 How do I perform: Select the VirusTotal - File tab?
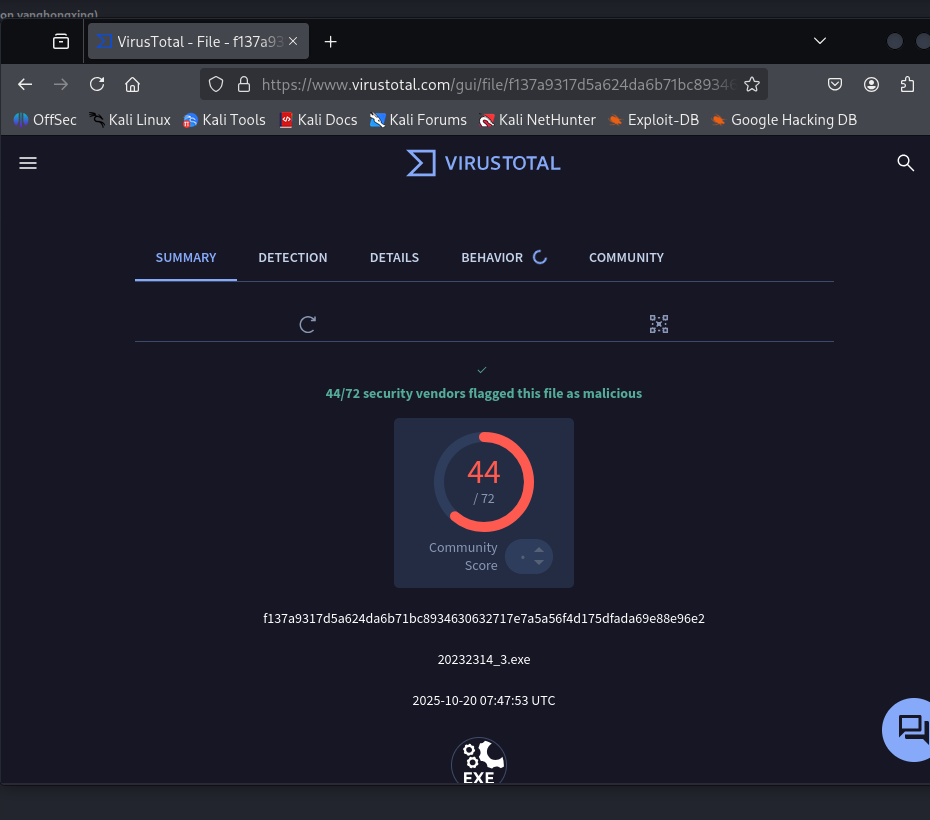click(x=198, y=41)
